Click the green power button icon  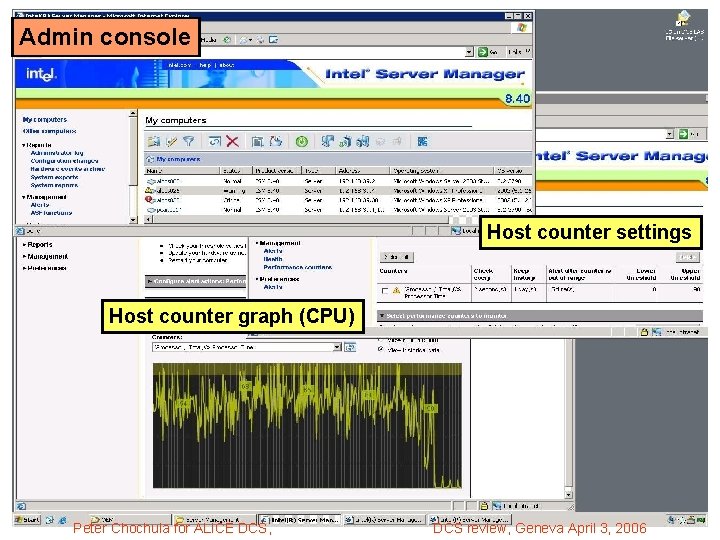(302, 141)
